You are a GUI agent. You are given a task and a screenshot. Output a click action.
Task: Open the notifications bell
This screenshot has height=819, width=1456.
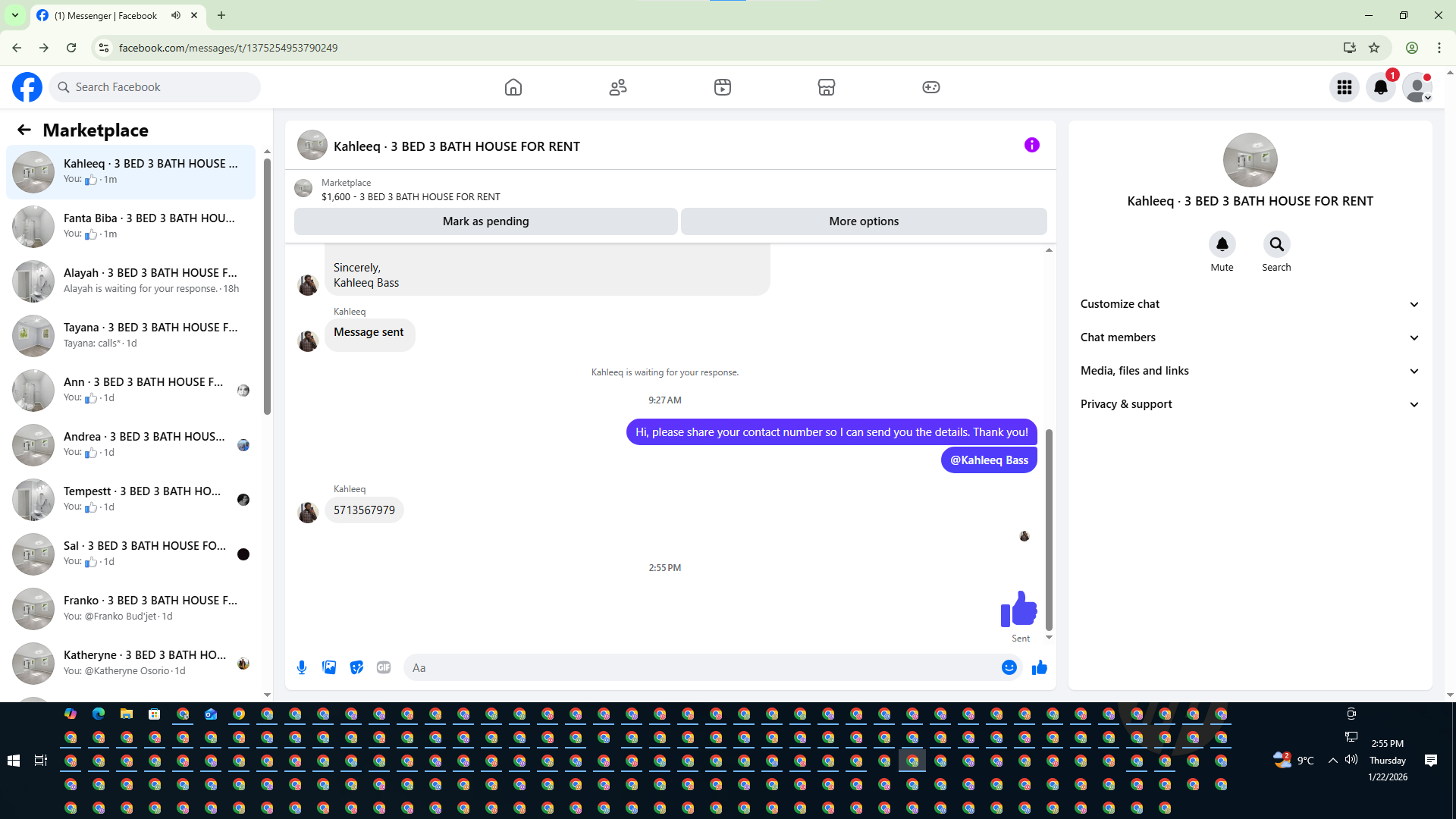pyautogui.click(x=1381, y=87)
